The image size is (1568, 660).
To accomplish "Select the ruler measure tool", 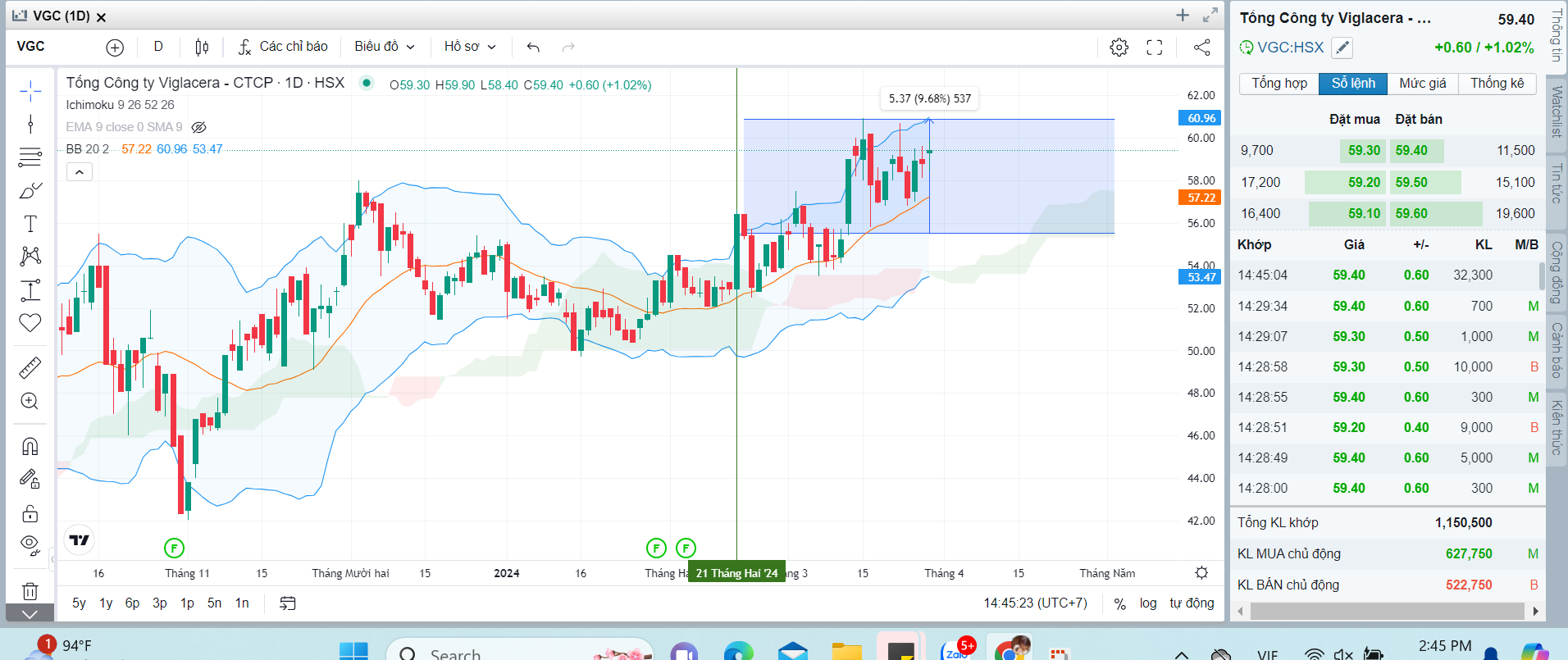I will tap(30, 367).
